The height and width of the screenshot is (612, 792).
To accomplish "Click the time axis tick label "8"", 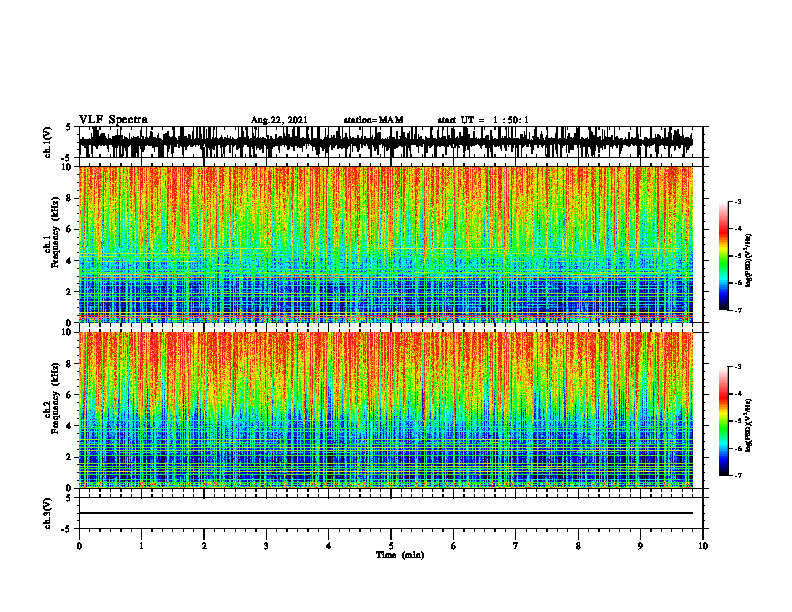I will pos(578,546).
